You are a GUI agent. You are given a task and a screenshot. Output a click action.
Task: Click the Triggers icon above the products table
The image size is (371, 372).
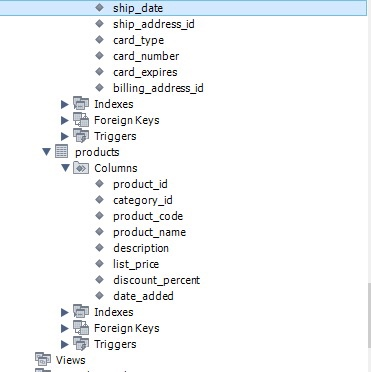pos(81,136)
